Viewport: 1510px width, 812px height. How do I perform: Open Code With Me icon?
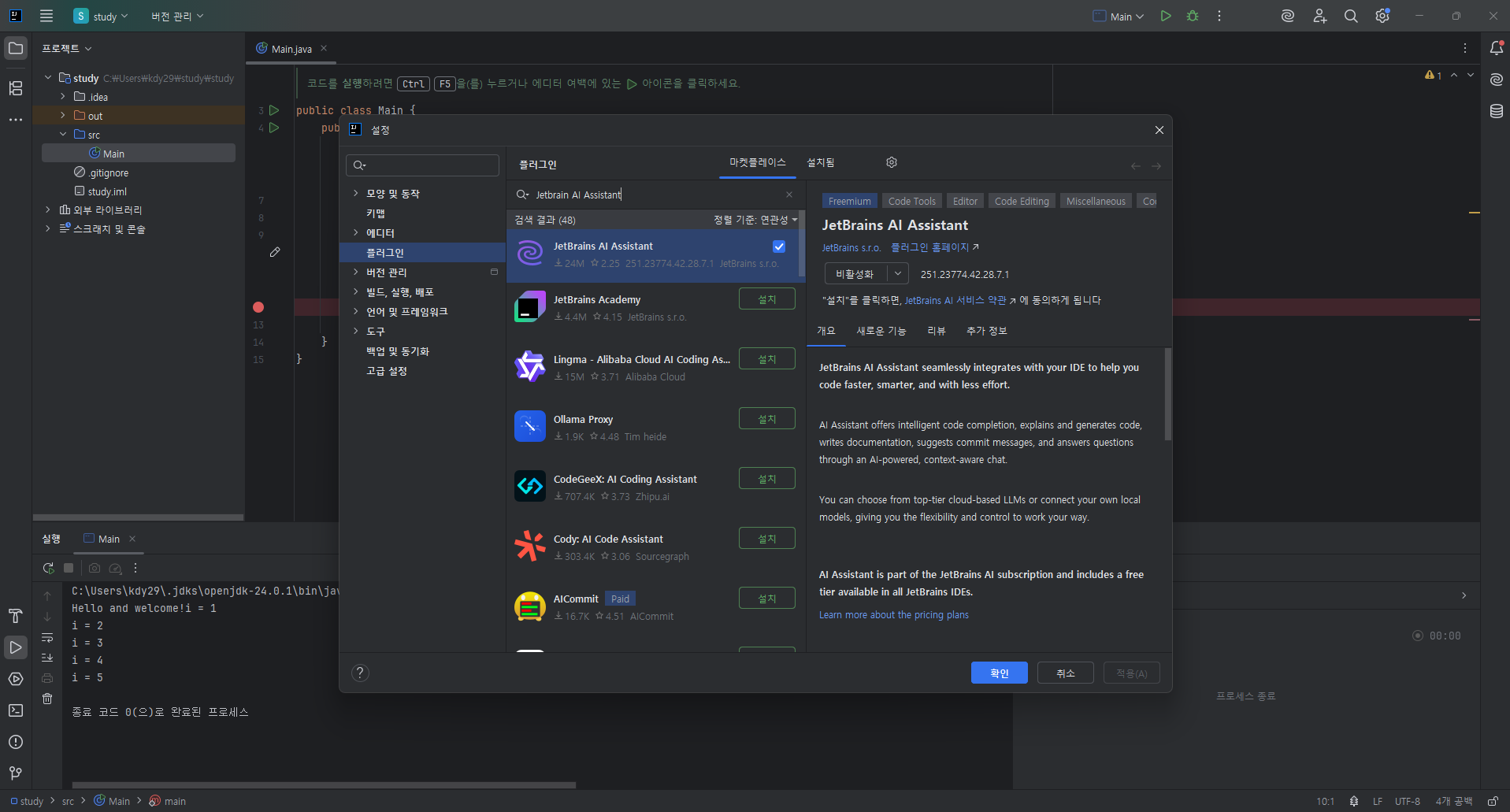[1319, 16]
